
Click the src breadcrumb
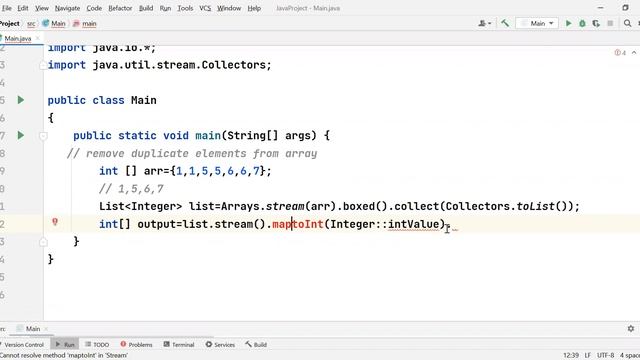[31, 24]
